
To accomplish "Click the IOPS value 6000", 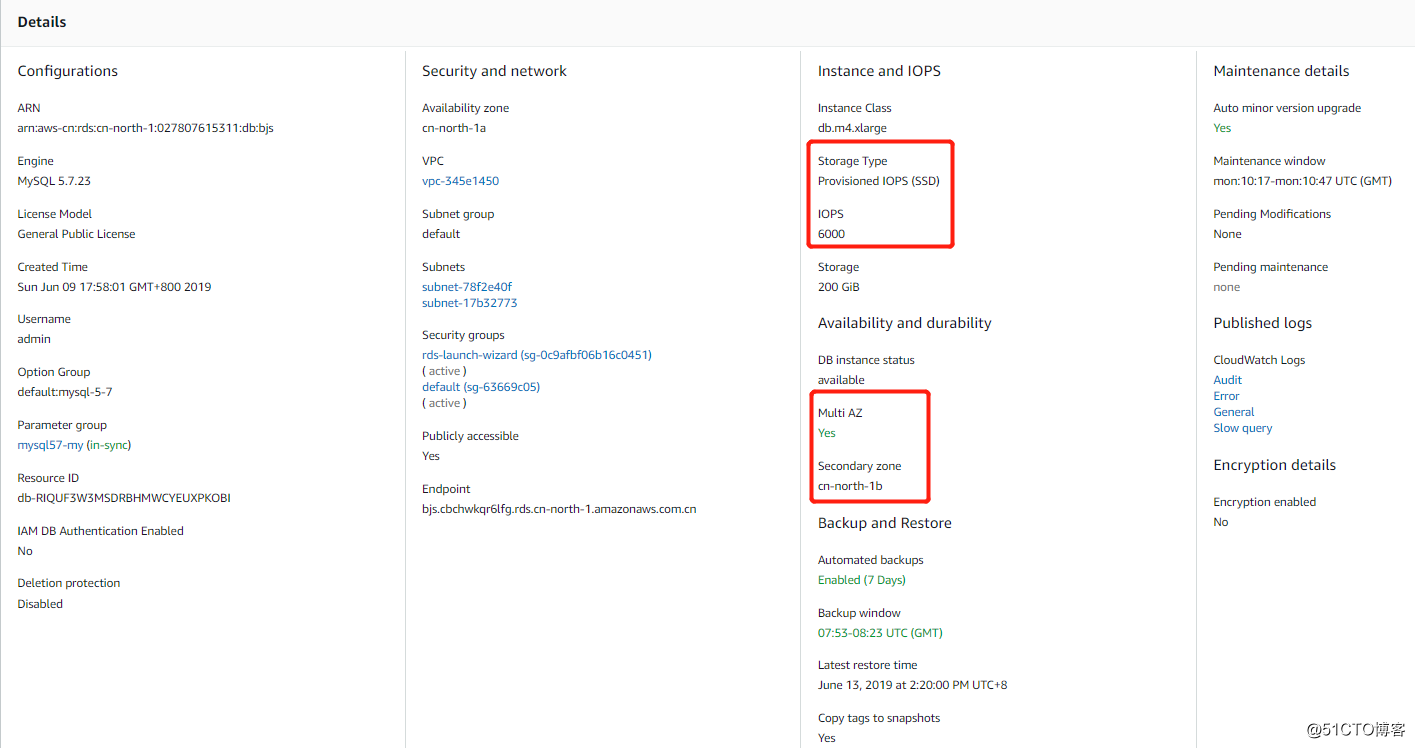I will (x=831, y=234).
